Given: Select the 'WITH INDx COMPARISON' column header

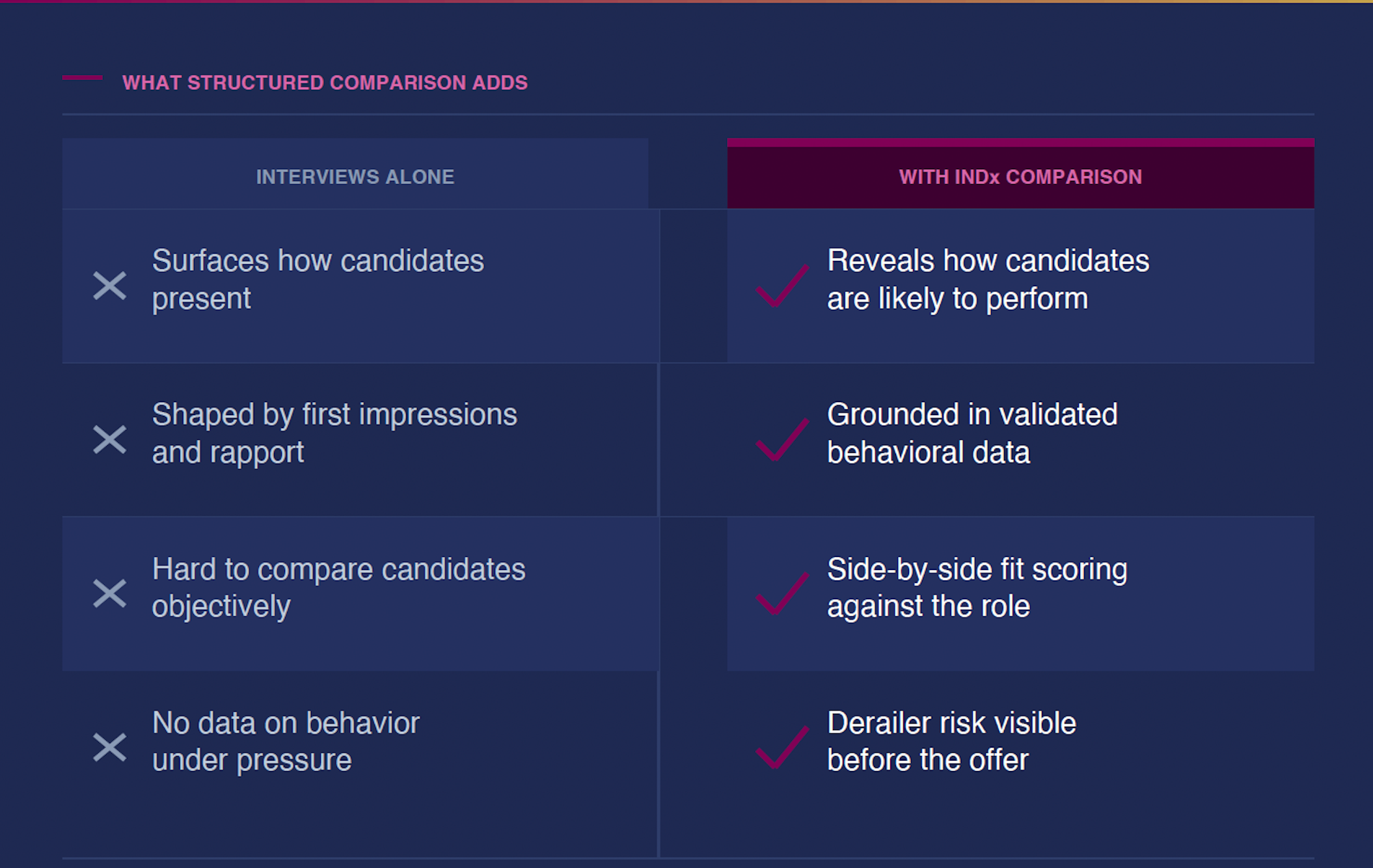Looking at the screenshot, I should (x=1020, y=176).
